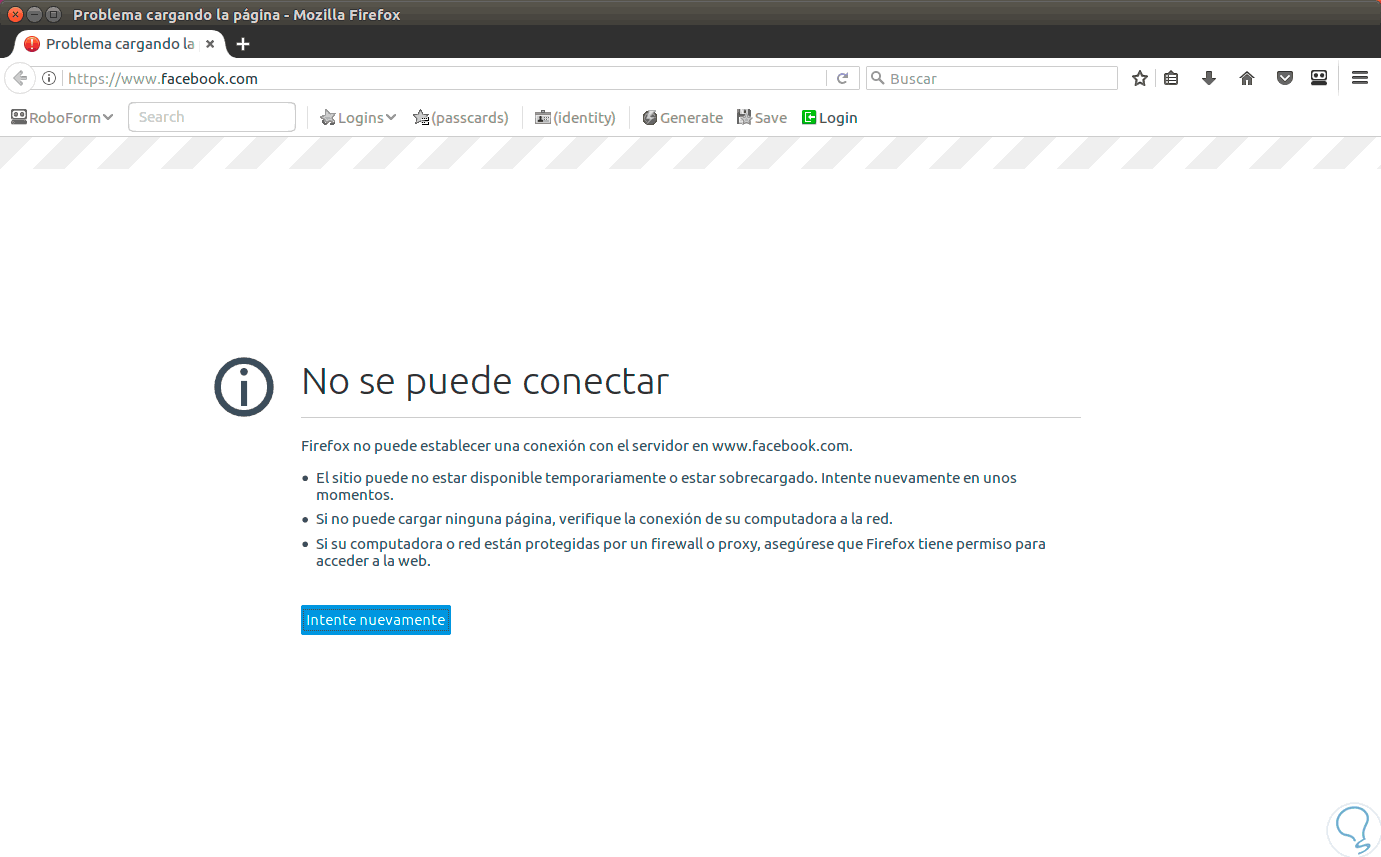Open the downloads arrow icon
Image resolution: width=1381 pixels, height=857 pixels.
click(x=1209, y=78)
